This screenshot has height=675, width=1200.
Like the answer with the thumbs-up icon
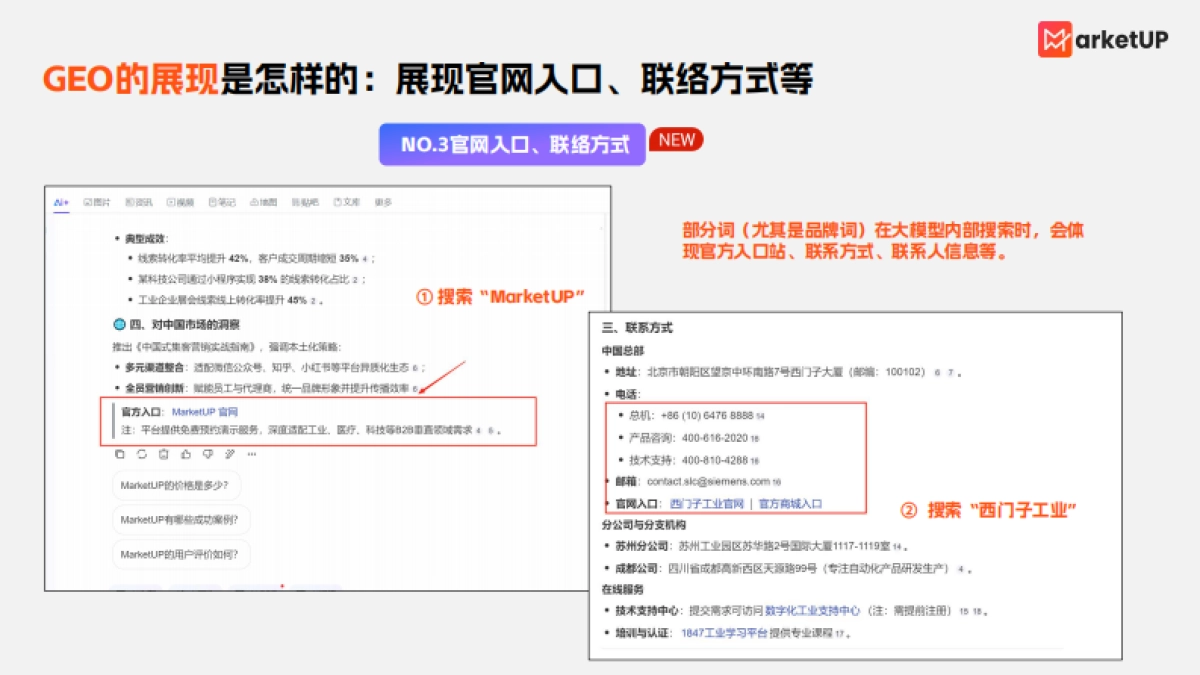point(185,455)
